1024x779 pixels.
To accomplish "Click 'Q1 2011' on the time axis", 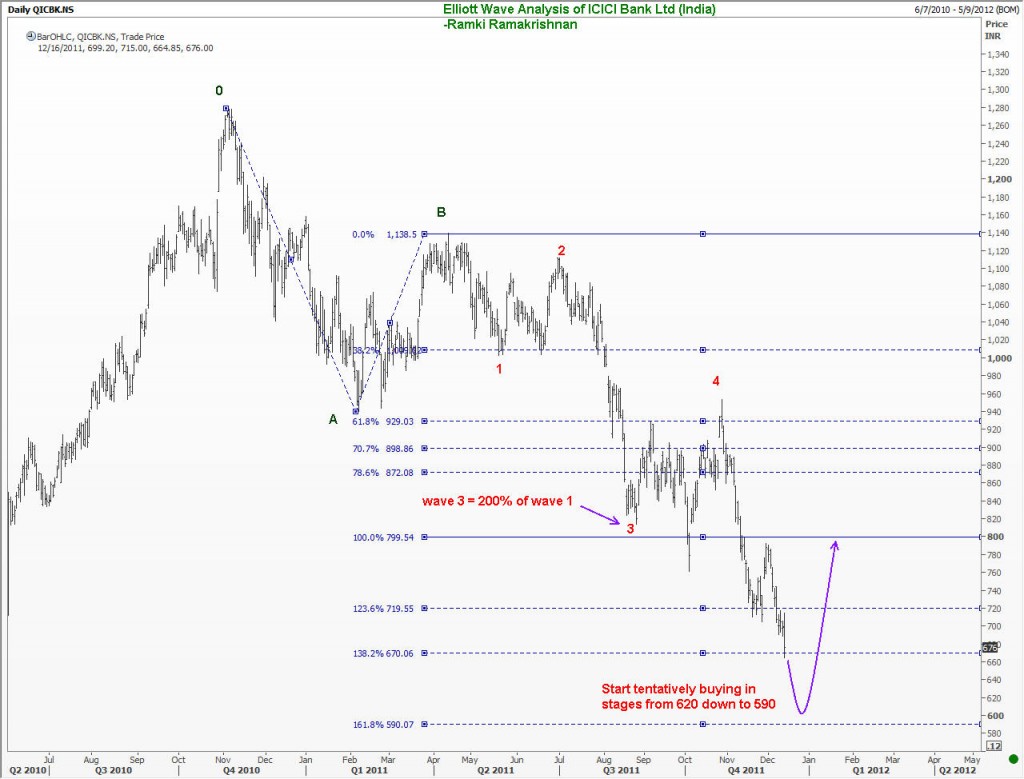I will click(369, 771).
